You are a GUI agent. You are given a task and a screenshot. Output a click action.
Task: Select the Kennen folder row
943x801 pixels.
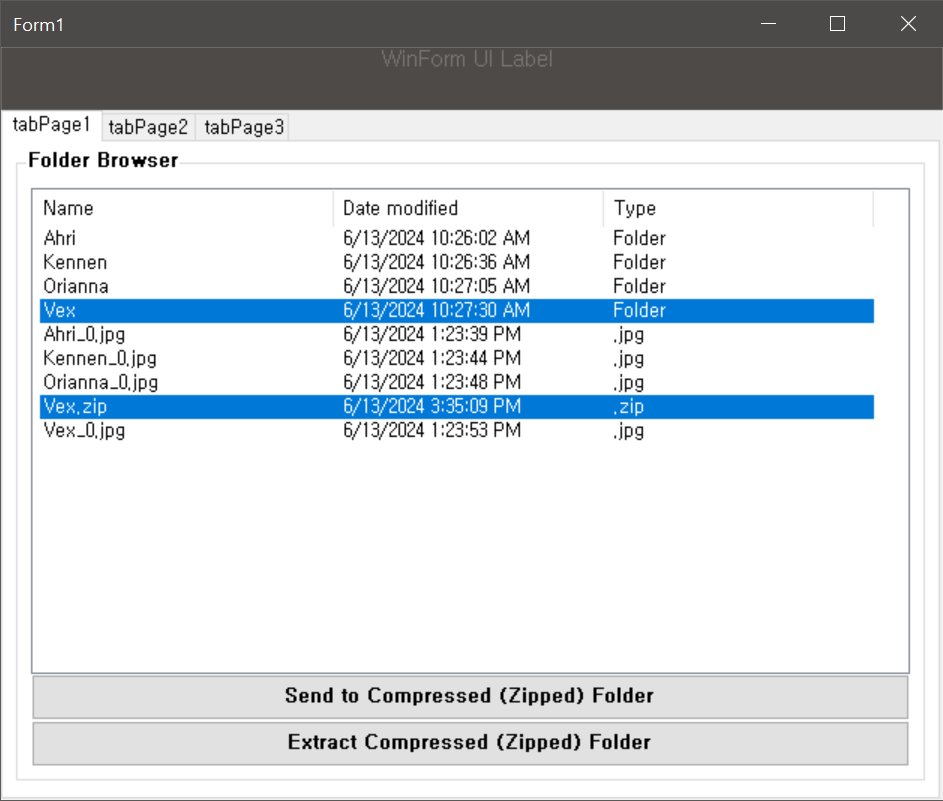click(x=457, y=262)
